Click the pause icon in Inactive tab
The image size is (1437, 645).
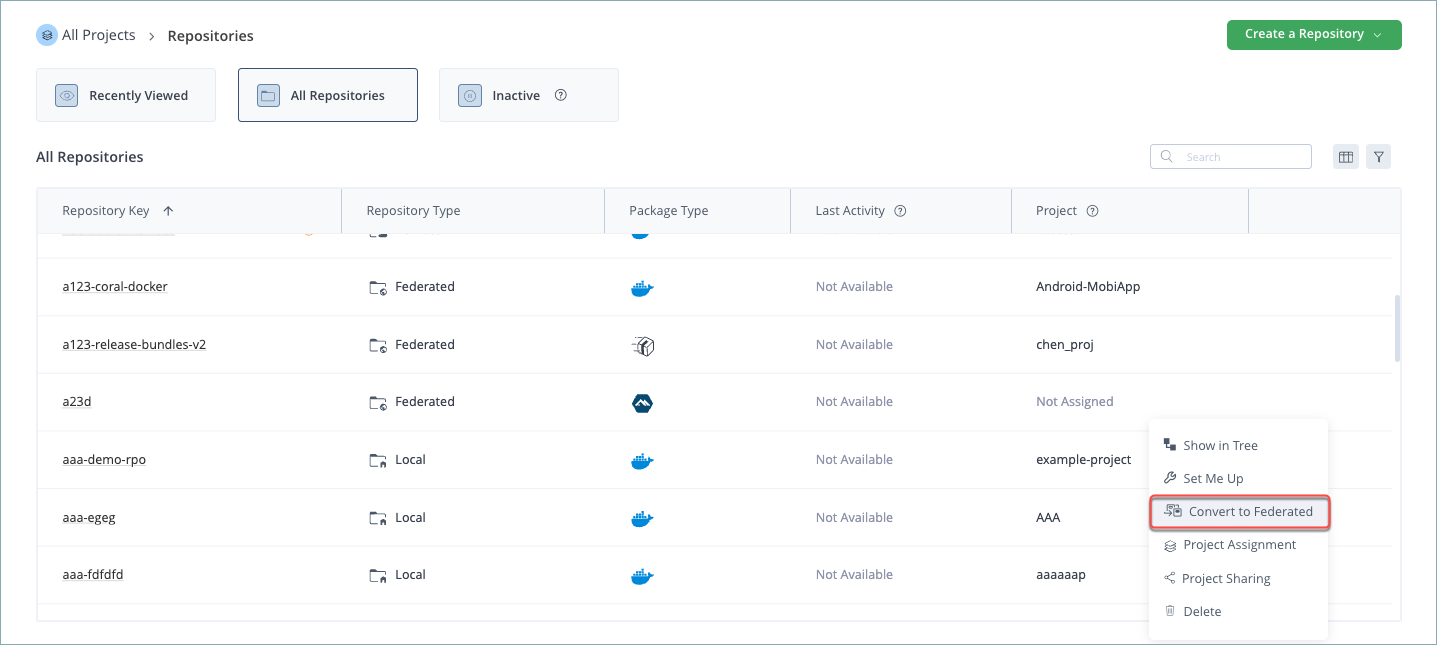(x=469, y=96)
